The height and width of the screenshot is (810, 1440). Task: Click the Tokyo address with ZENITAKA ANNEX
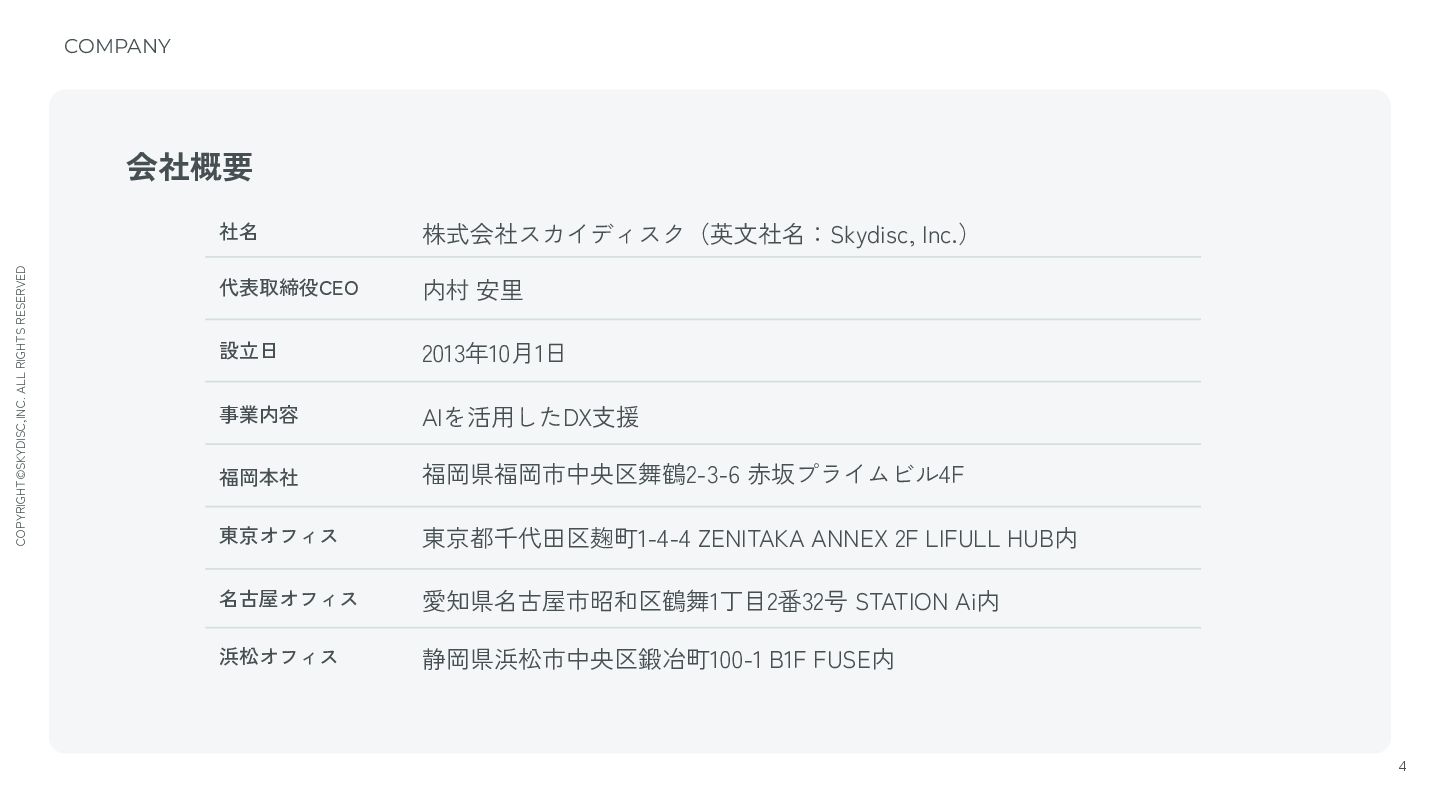749,538
